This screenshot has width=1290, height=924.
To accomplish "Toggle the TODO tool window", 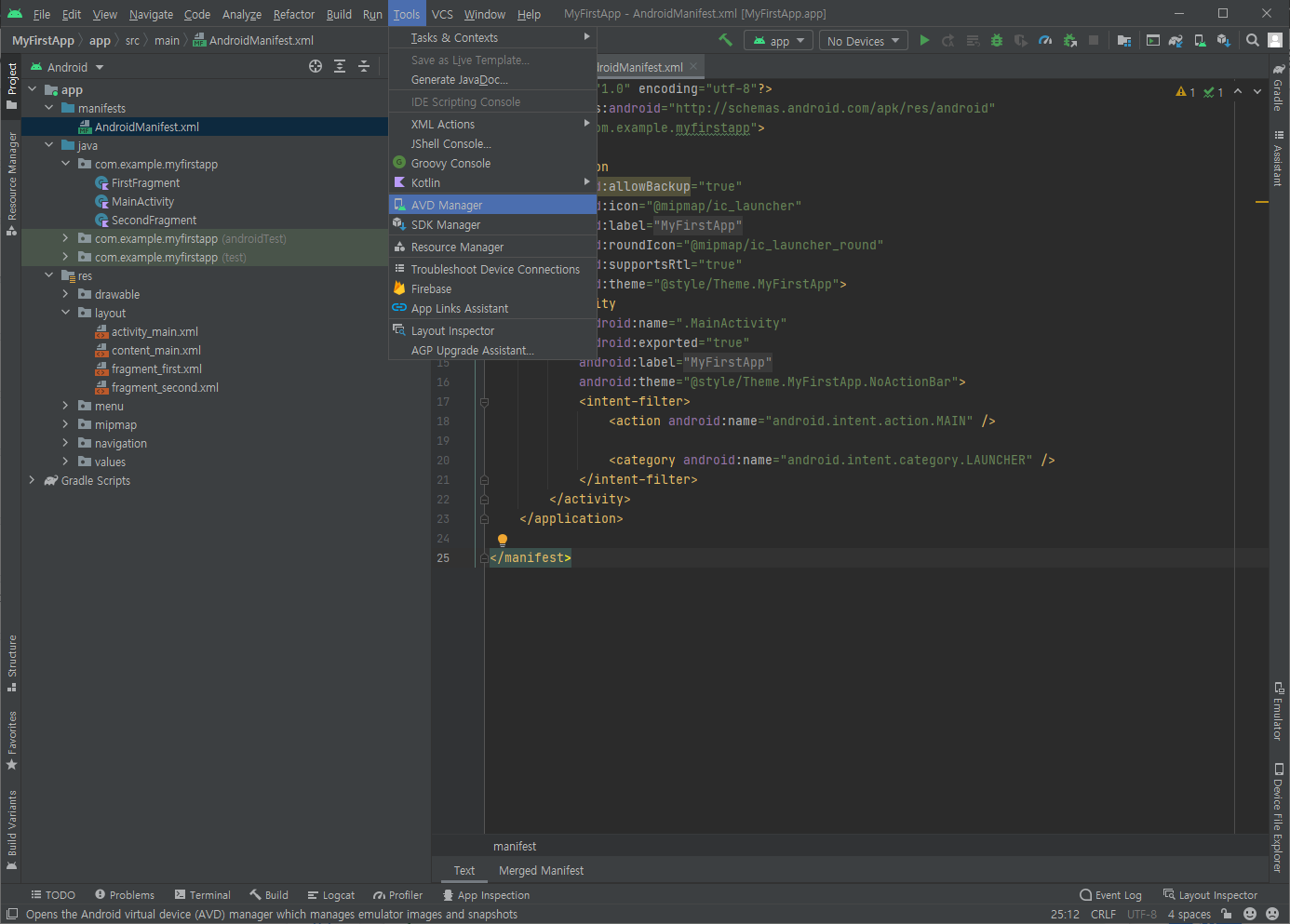I will point(53,895).
